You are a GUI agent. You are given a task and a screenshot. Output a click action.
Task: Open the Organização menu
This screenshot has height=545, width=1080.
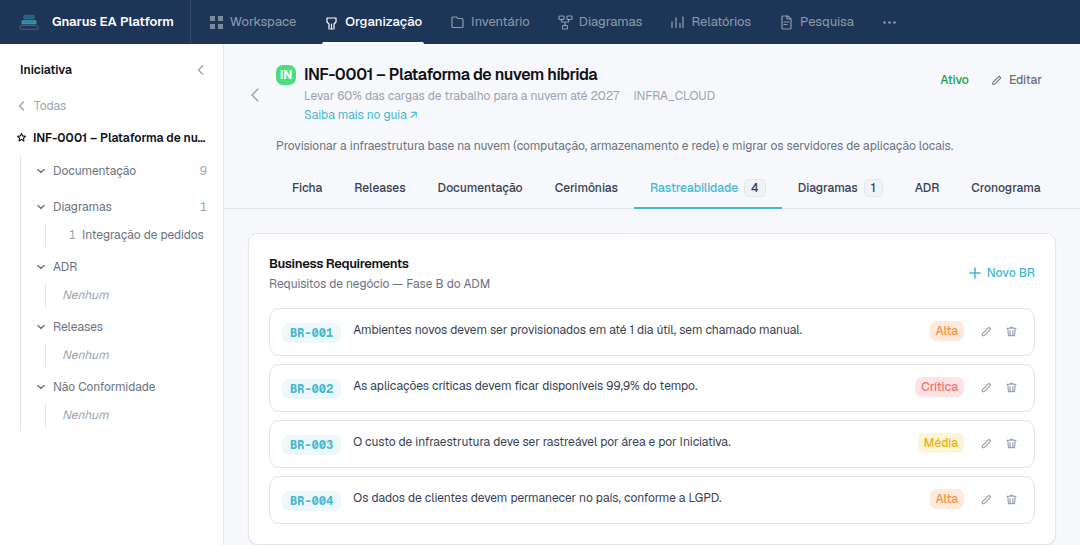coord(374,22)
